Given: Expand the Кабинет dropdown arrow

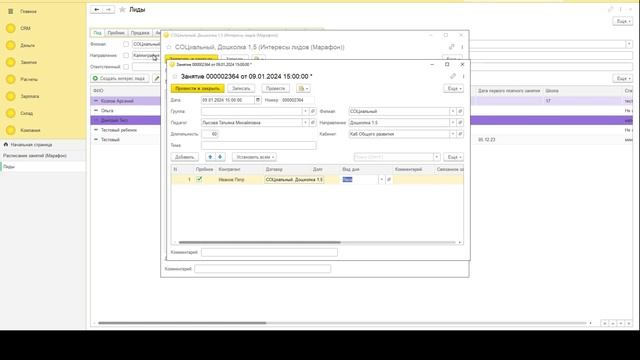Looking at the screenshot, I should (453, 134).
